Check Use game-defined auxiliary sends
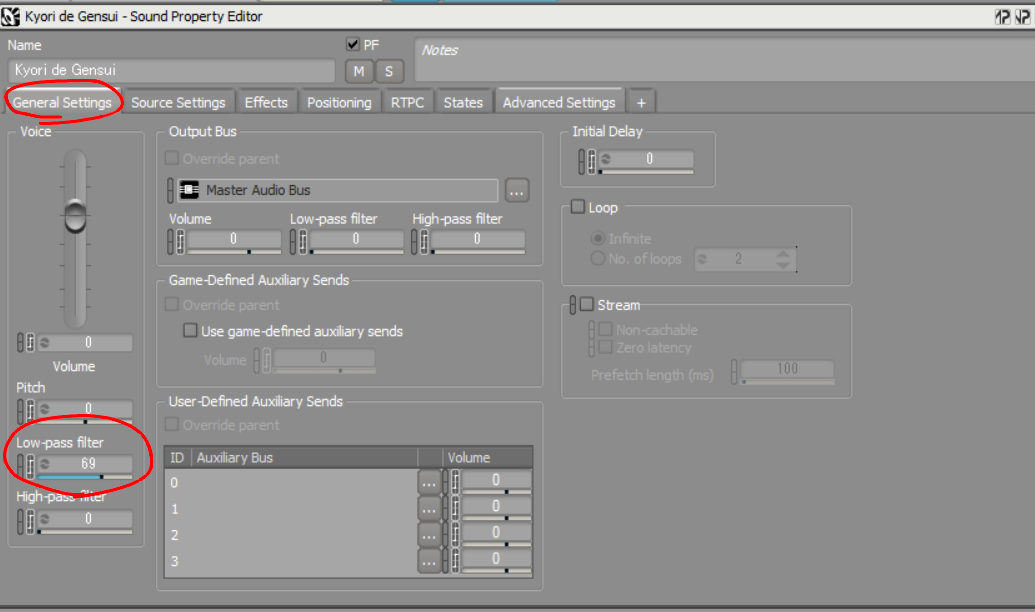The height and width of the screenshot is (612, 1035). pos(190,330)
